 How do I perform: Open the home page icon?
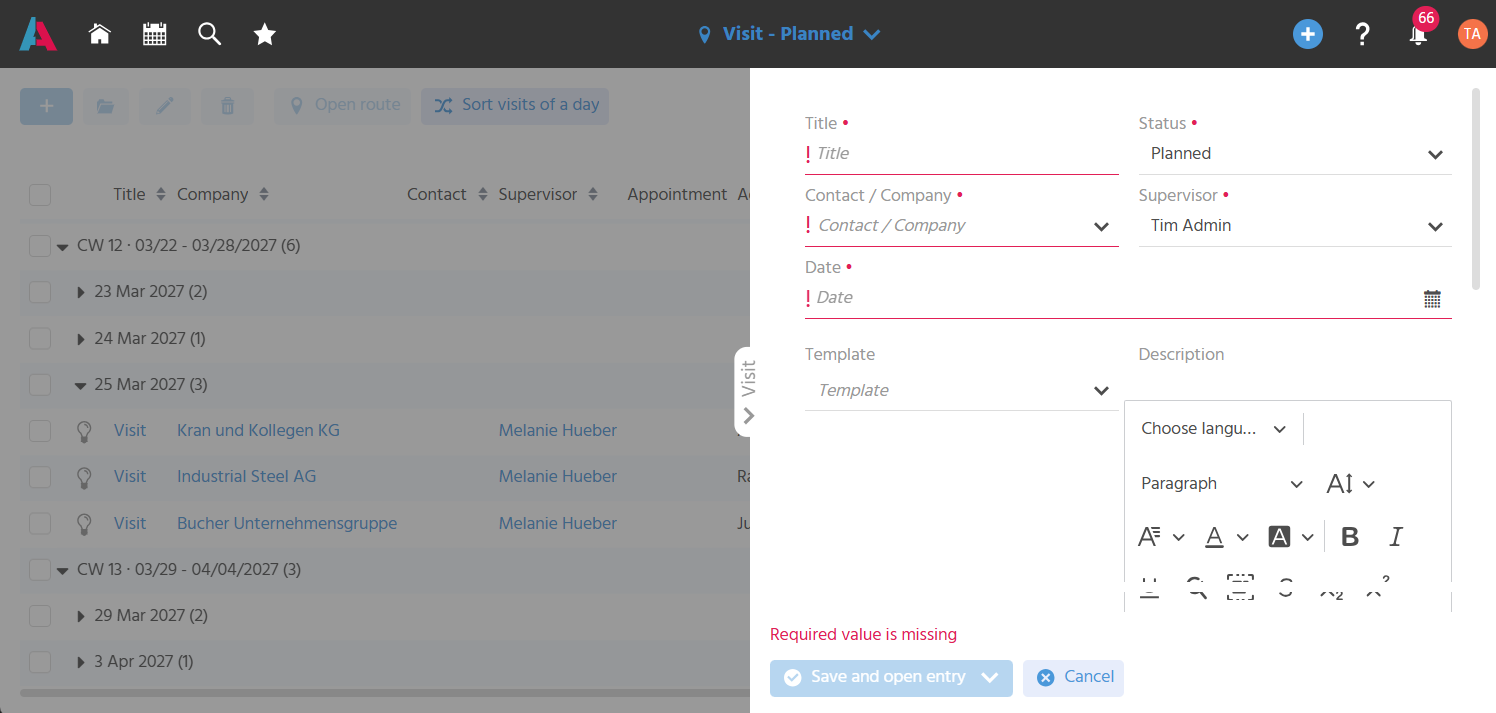(x=99, y=34)
